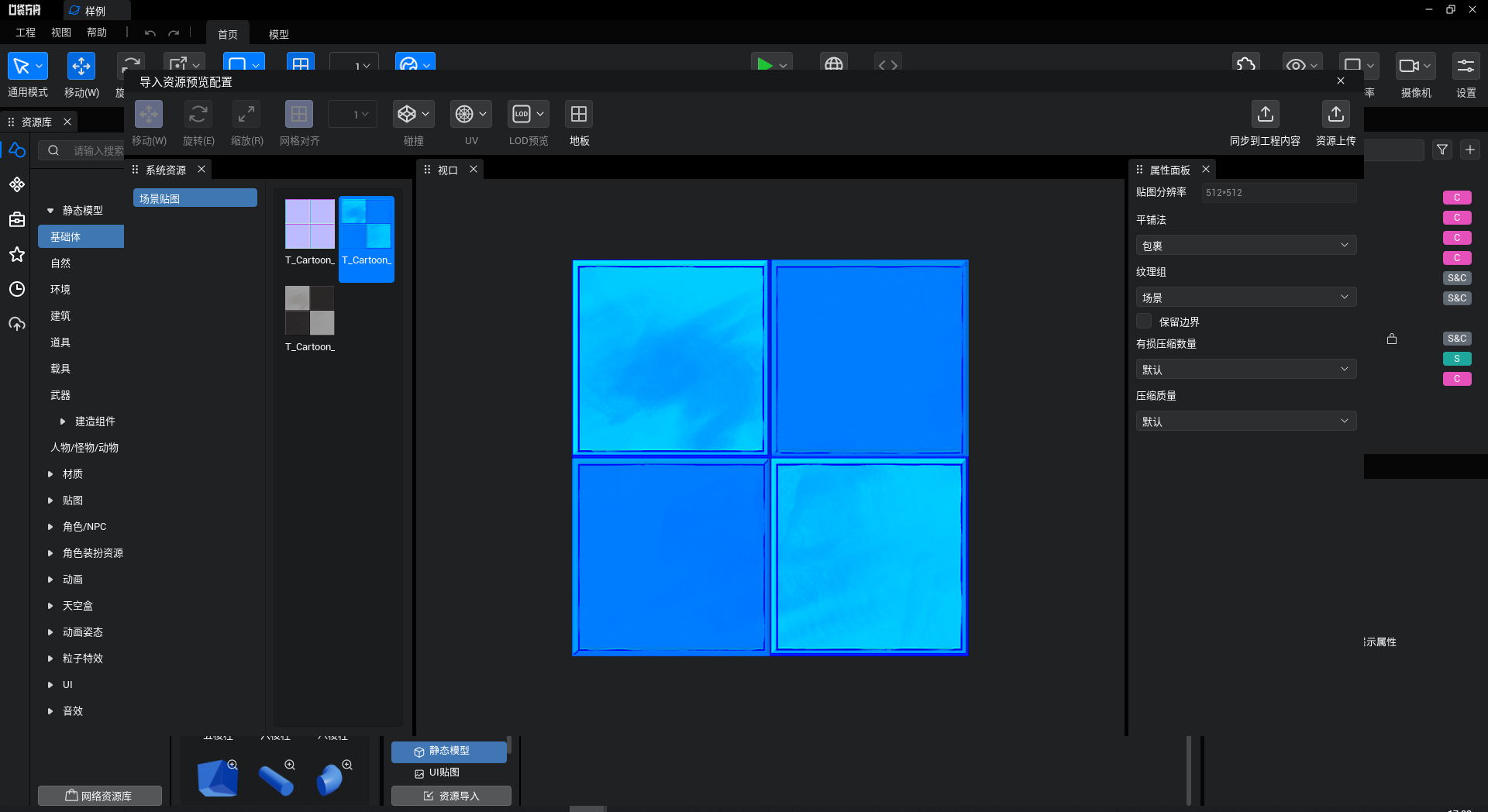Select the 通用模式 pointer tool
Screen dimensions: 1488x812
pos(27,66)
